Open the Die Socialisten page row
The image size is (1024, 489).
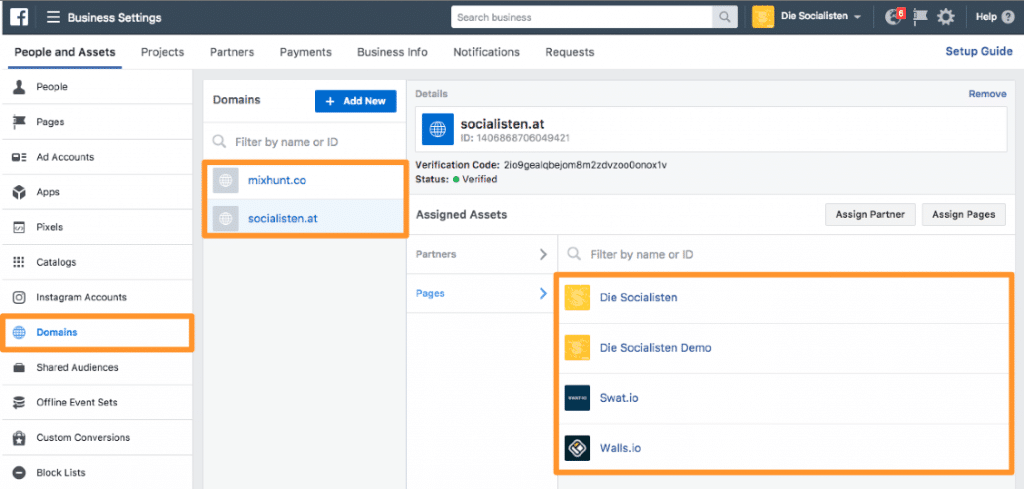click(782, 298)
